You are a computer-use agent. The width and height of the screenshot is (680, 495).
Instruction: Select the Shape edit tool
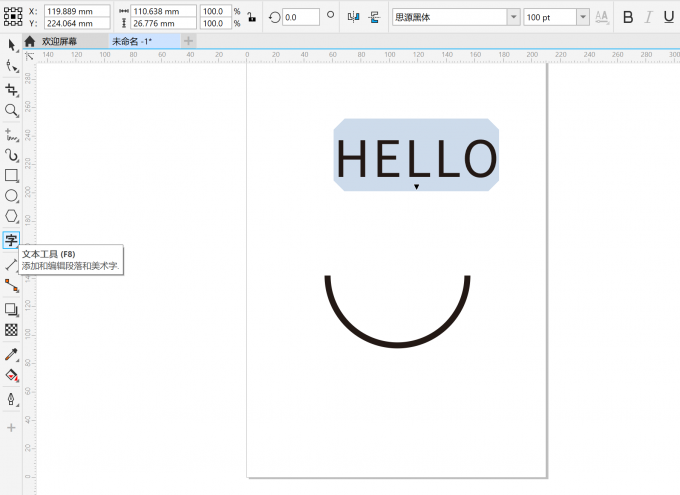(11, 66)
